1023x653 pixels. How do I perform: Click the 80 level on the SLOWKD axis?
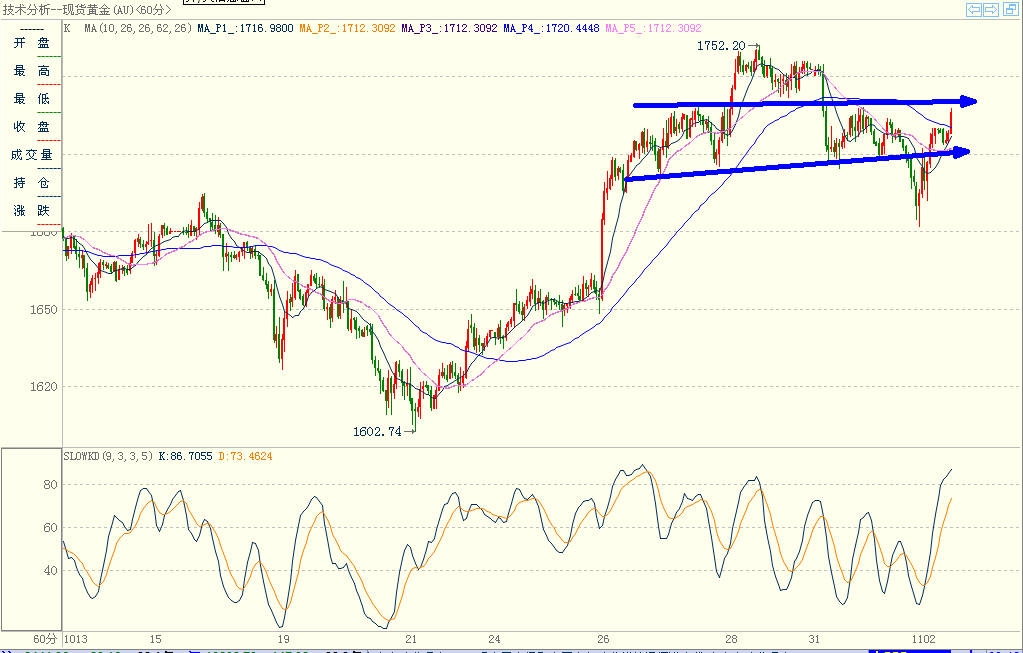click(x=50, y=485)
